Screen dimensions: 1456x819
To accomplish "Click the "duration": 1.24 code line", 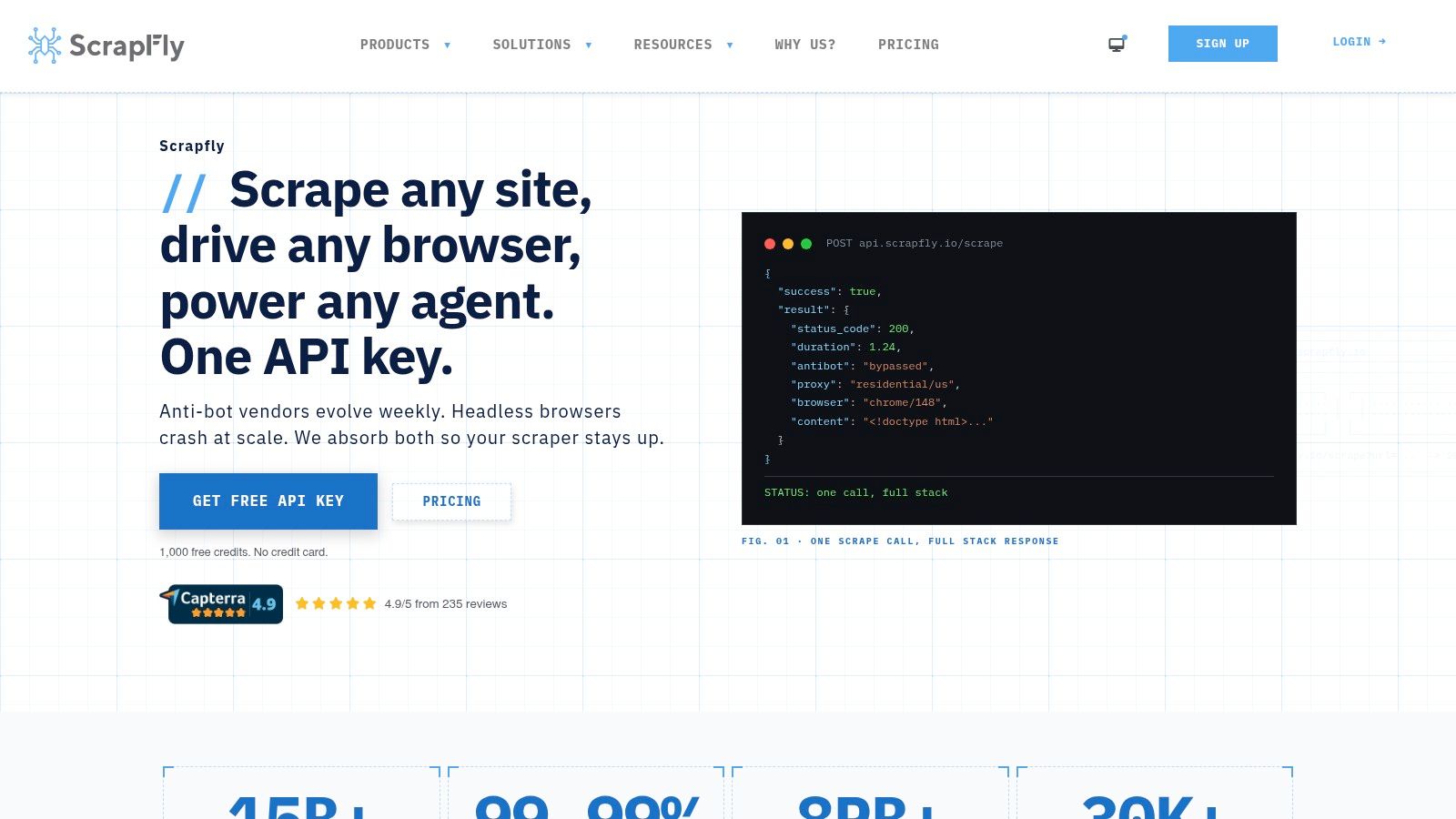I will tap(846, 348).
